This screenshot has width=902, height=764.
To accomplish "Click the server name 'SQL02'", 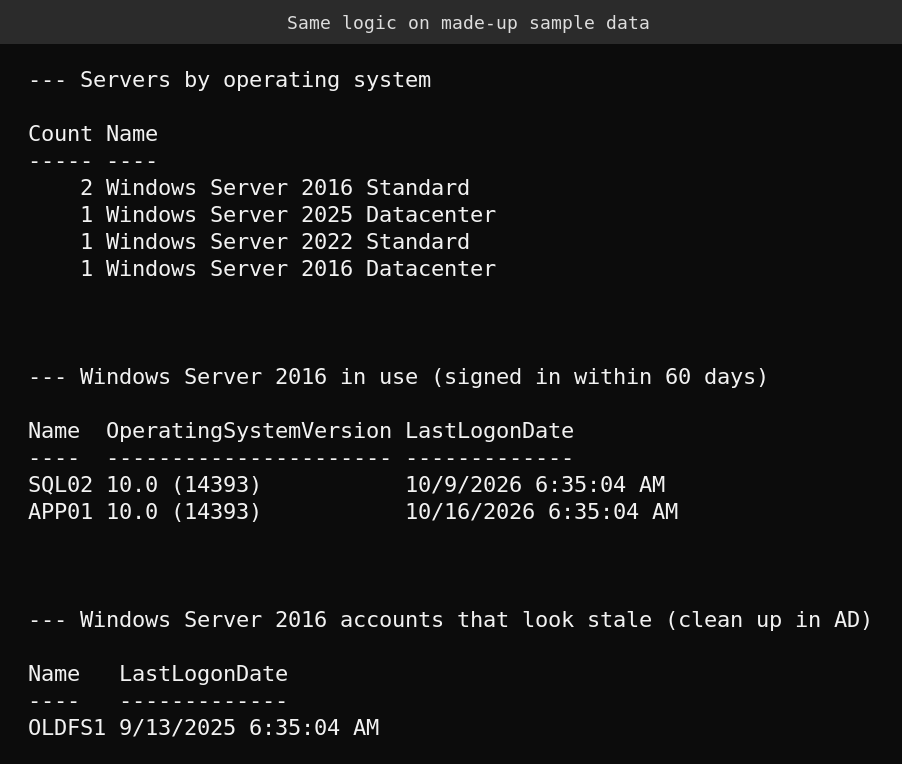I will click(60, 484).
